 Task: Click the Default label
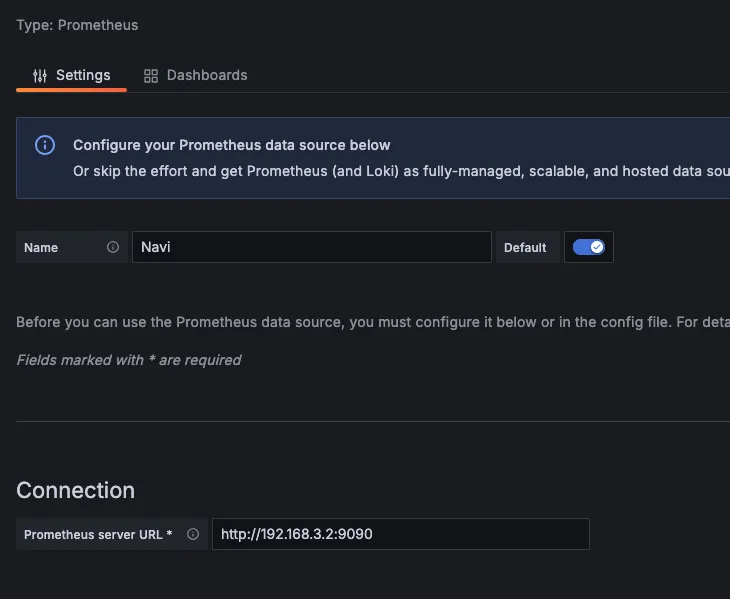pyautogui.click(x=525, y=248)
